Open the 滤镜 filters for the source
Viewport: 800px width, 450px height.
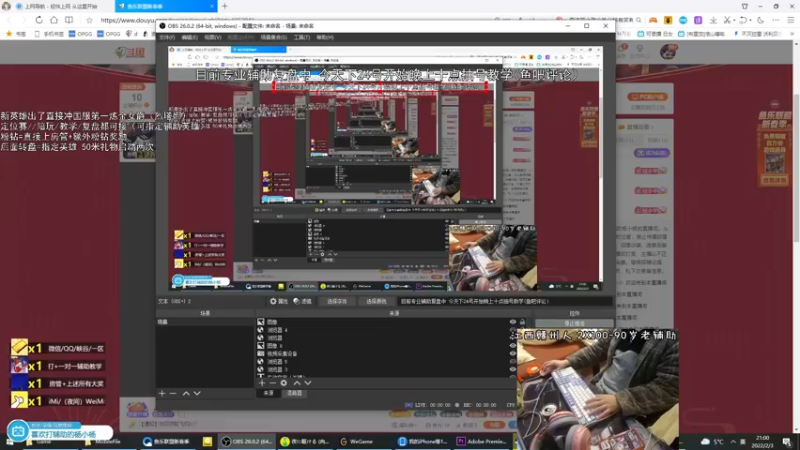click(302, 302)
